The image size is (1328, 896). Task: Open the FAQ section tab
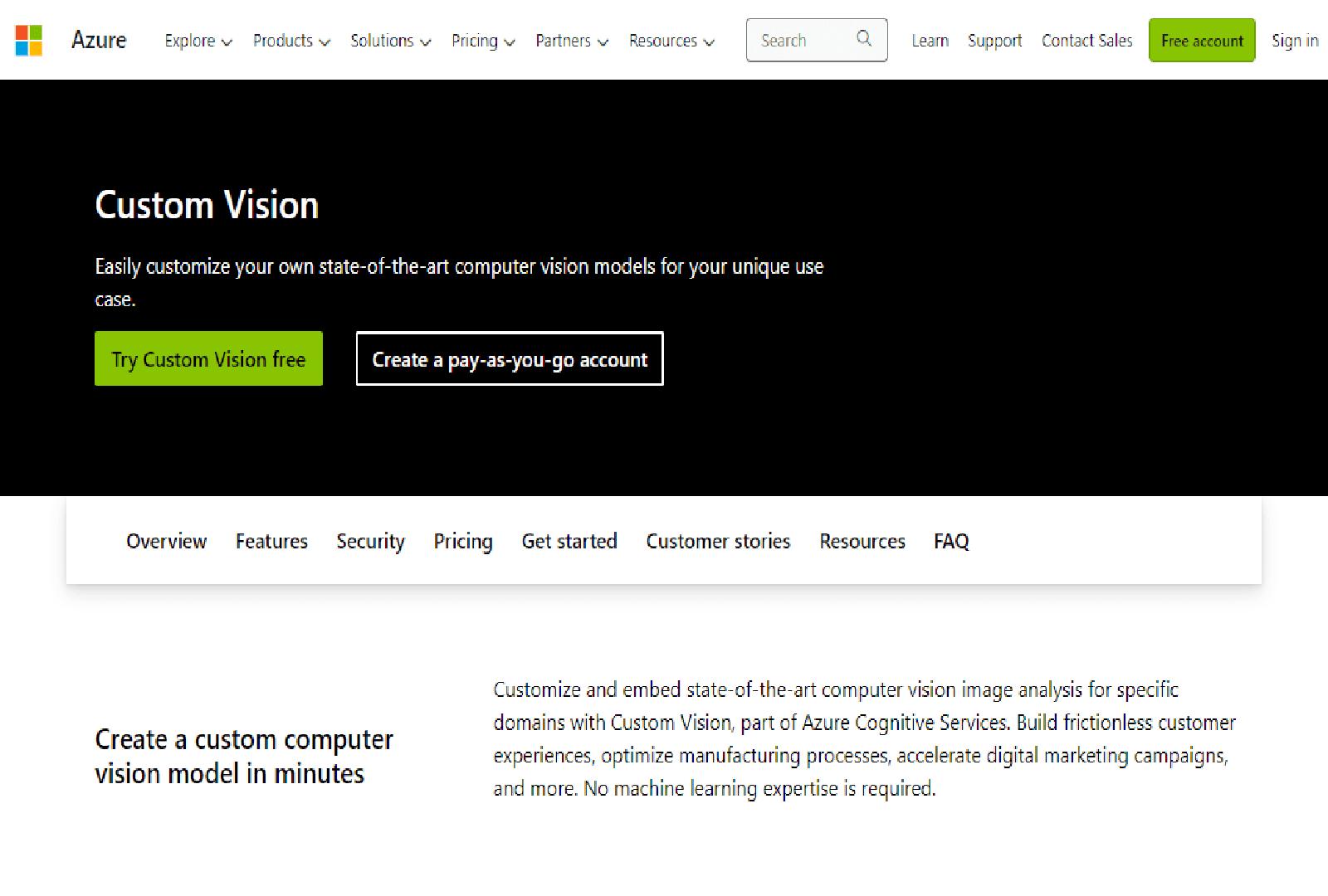951,541
